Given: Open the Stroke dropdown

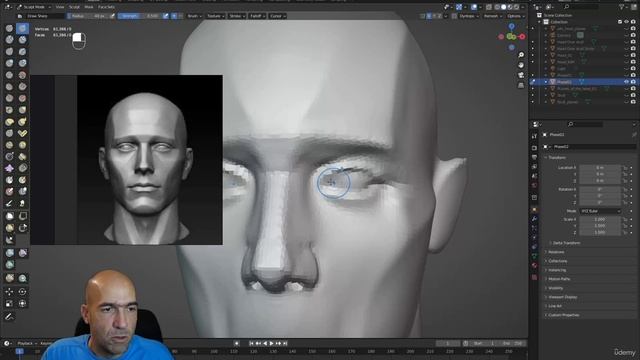Looking at the screenshot, I should pyautogui.click(x=237, y=16).
